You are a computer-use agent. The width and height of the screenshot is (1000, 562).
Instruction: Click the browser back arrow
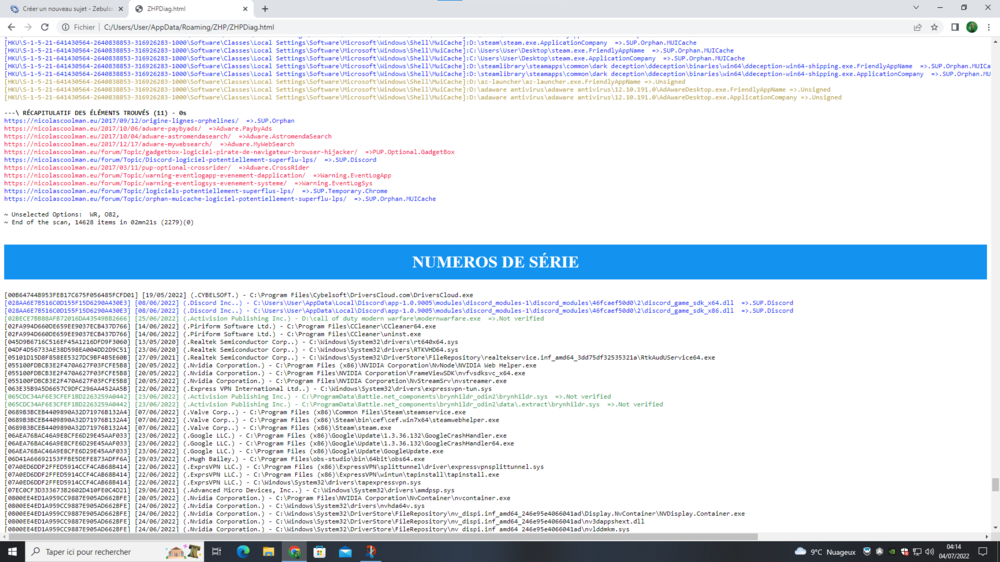(12, 27)
